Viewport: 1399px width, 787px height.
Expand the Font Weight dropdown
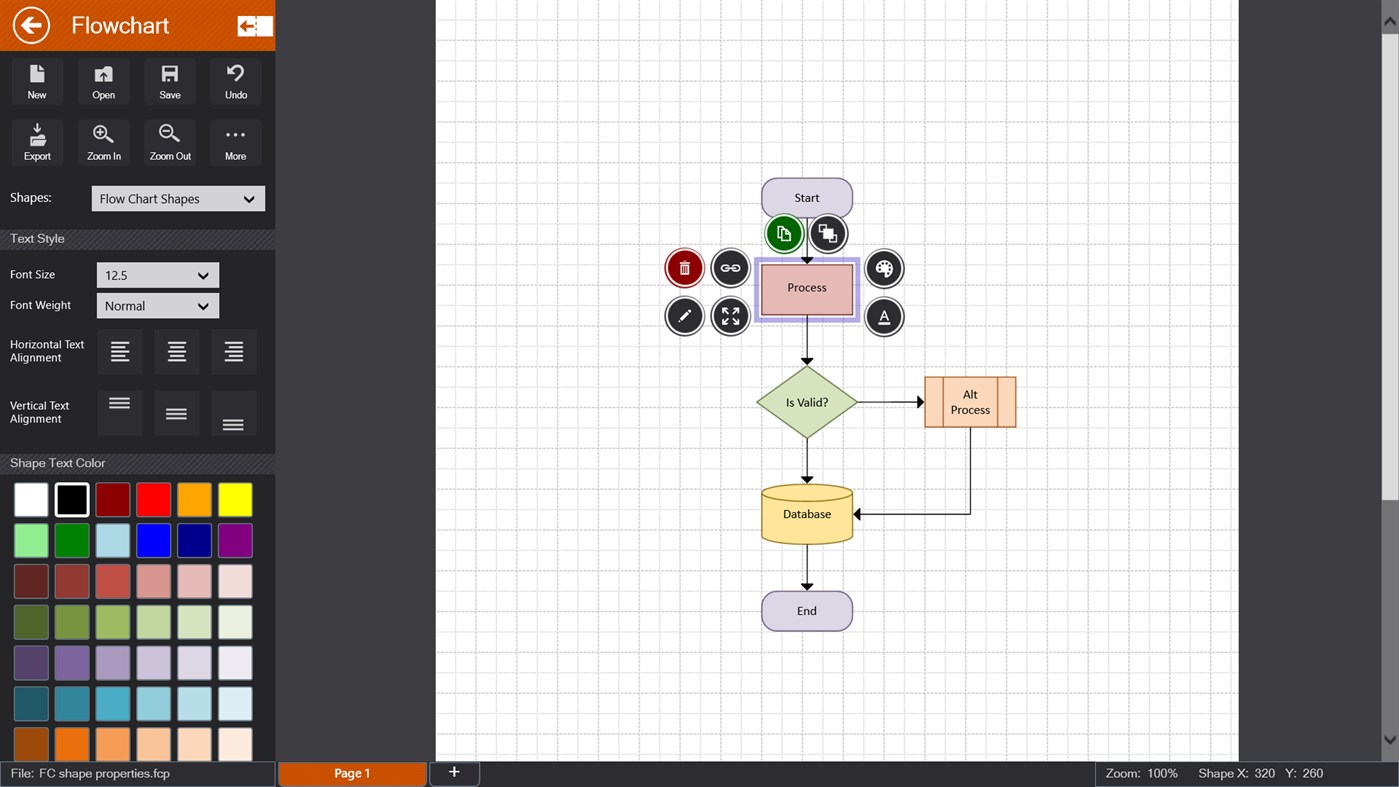pos(157,305)
